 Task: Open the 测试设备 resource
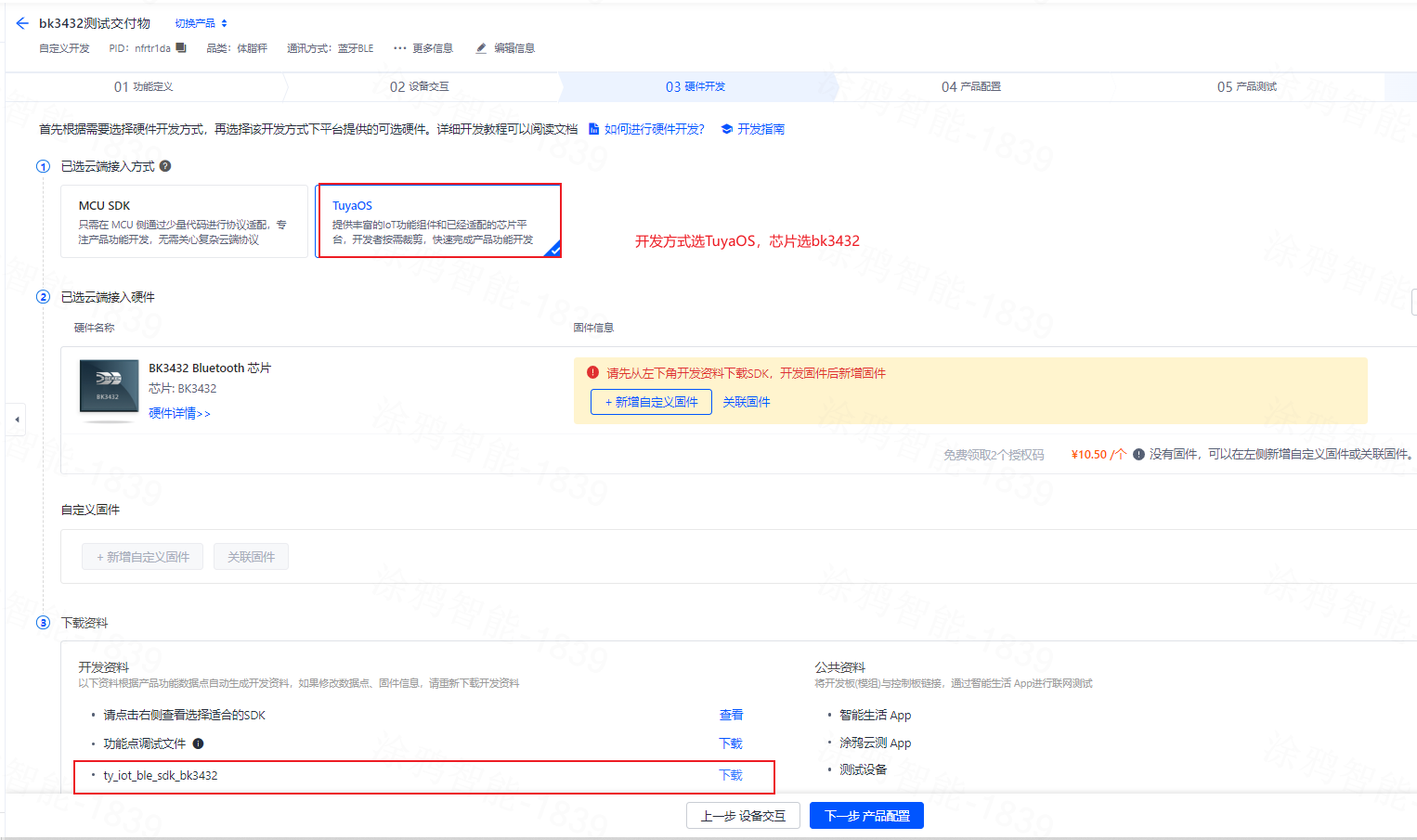863,769
